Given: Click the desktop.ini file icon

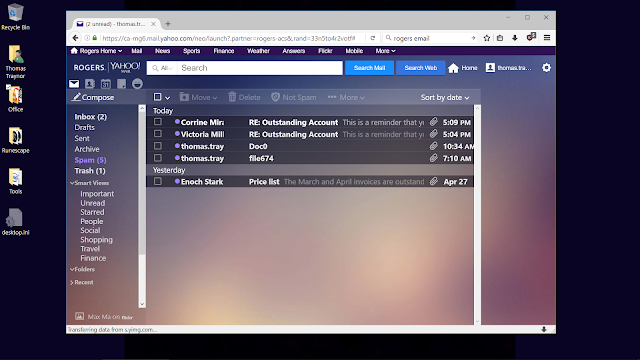Looking at the screenshot, I should pos(16,222).
